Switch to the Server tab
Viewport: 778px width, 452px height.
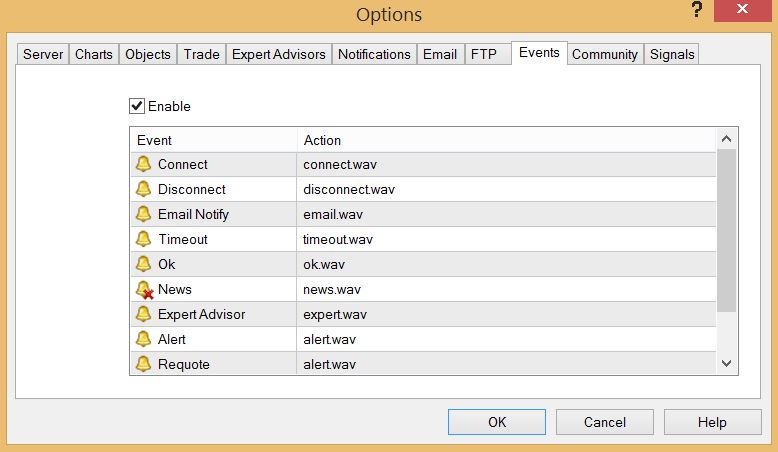click(x=43, y=54)
